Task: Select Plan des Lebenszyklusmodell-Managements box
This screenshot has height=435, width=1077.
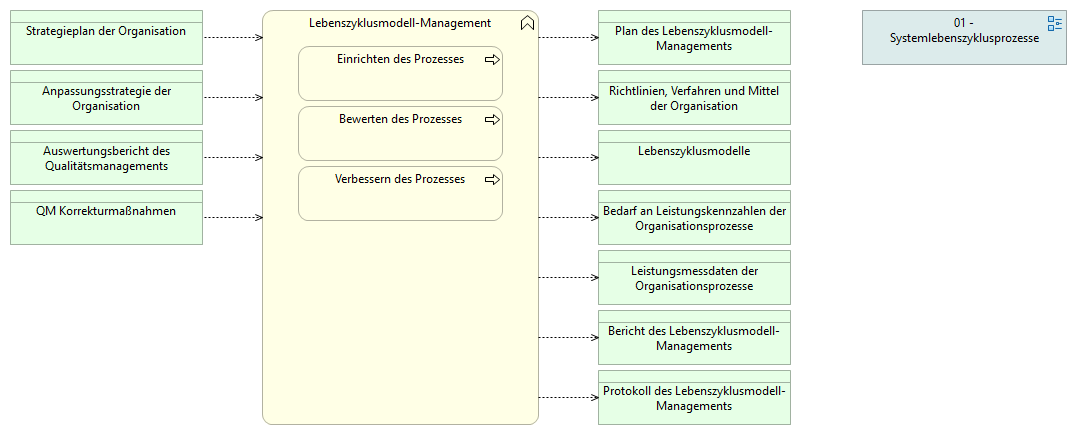Action: [x=694, y=37]
